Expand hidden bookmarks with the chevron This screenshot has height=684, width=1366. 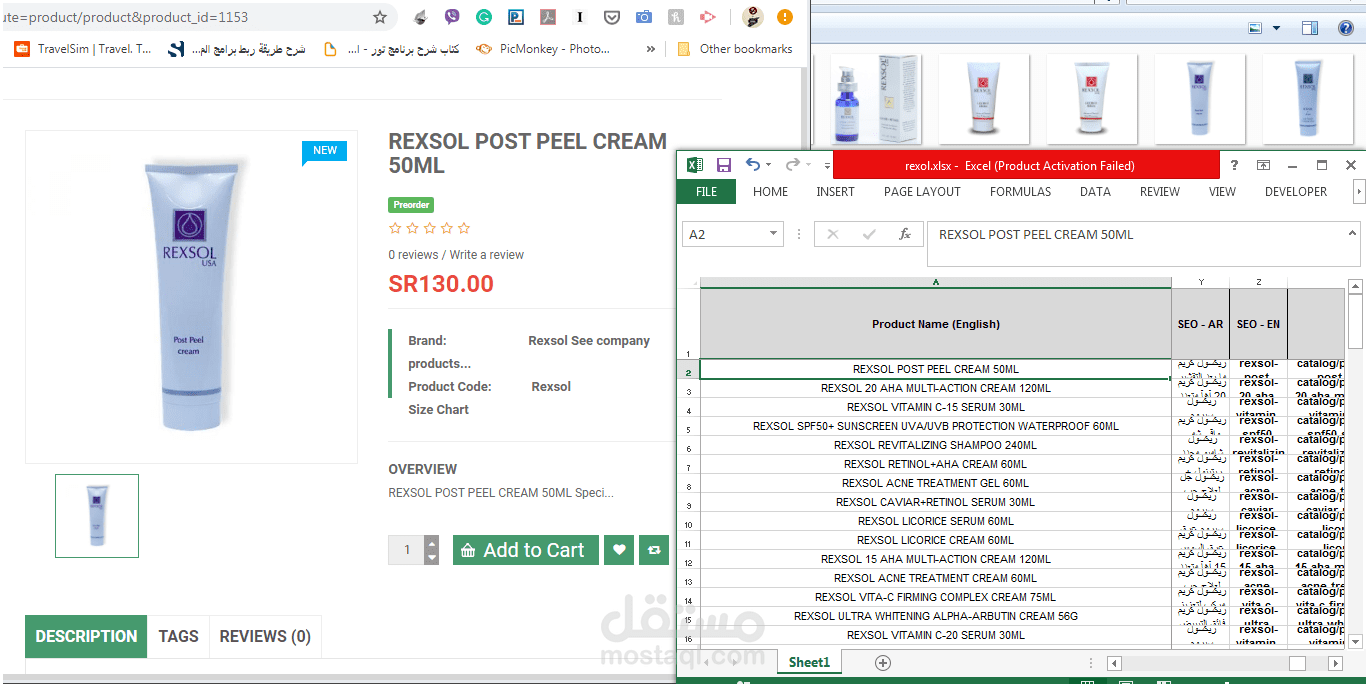(651, 48)
